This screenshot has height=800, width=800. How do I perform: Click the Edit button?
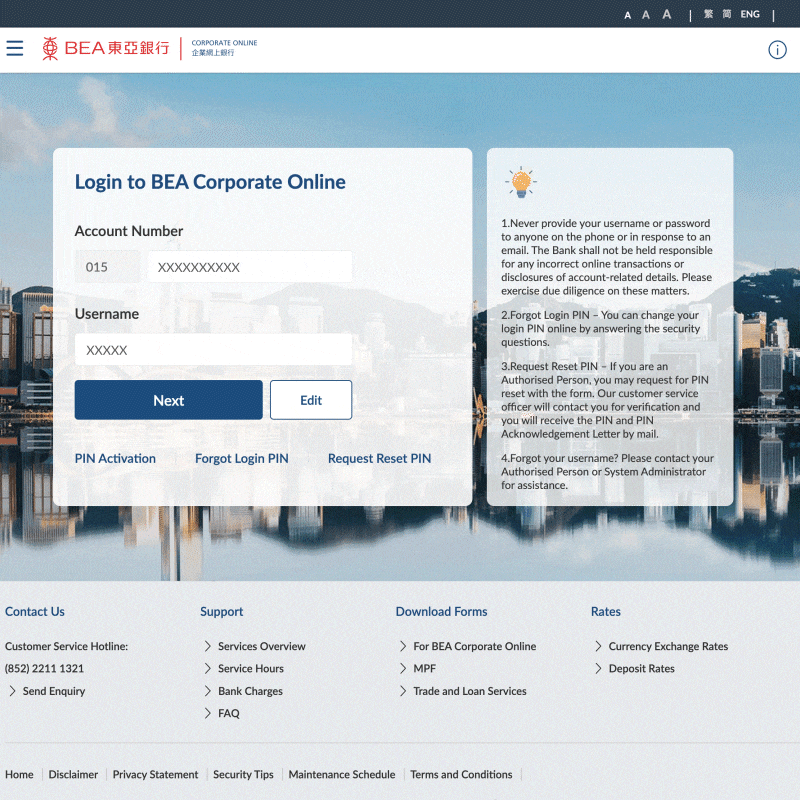(x=311, y=400)
